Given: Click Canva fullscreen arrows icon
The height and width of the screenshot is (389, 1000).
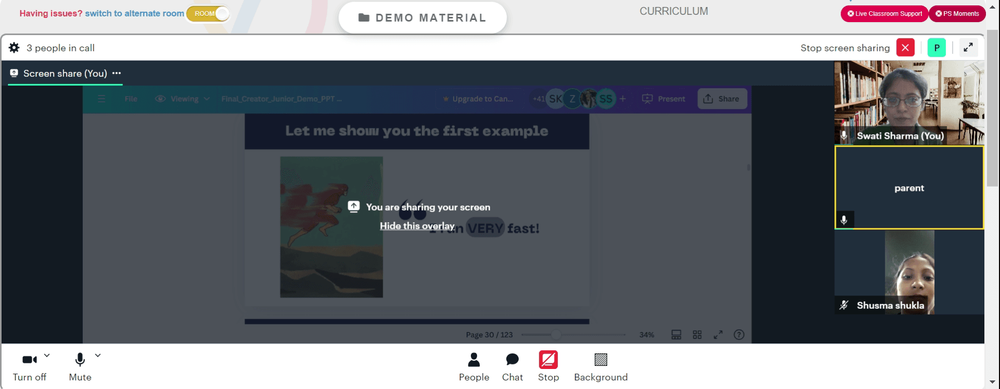Looking at the screenshot, I should (718, 335).
